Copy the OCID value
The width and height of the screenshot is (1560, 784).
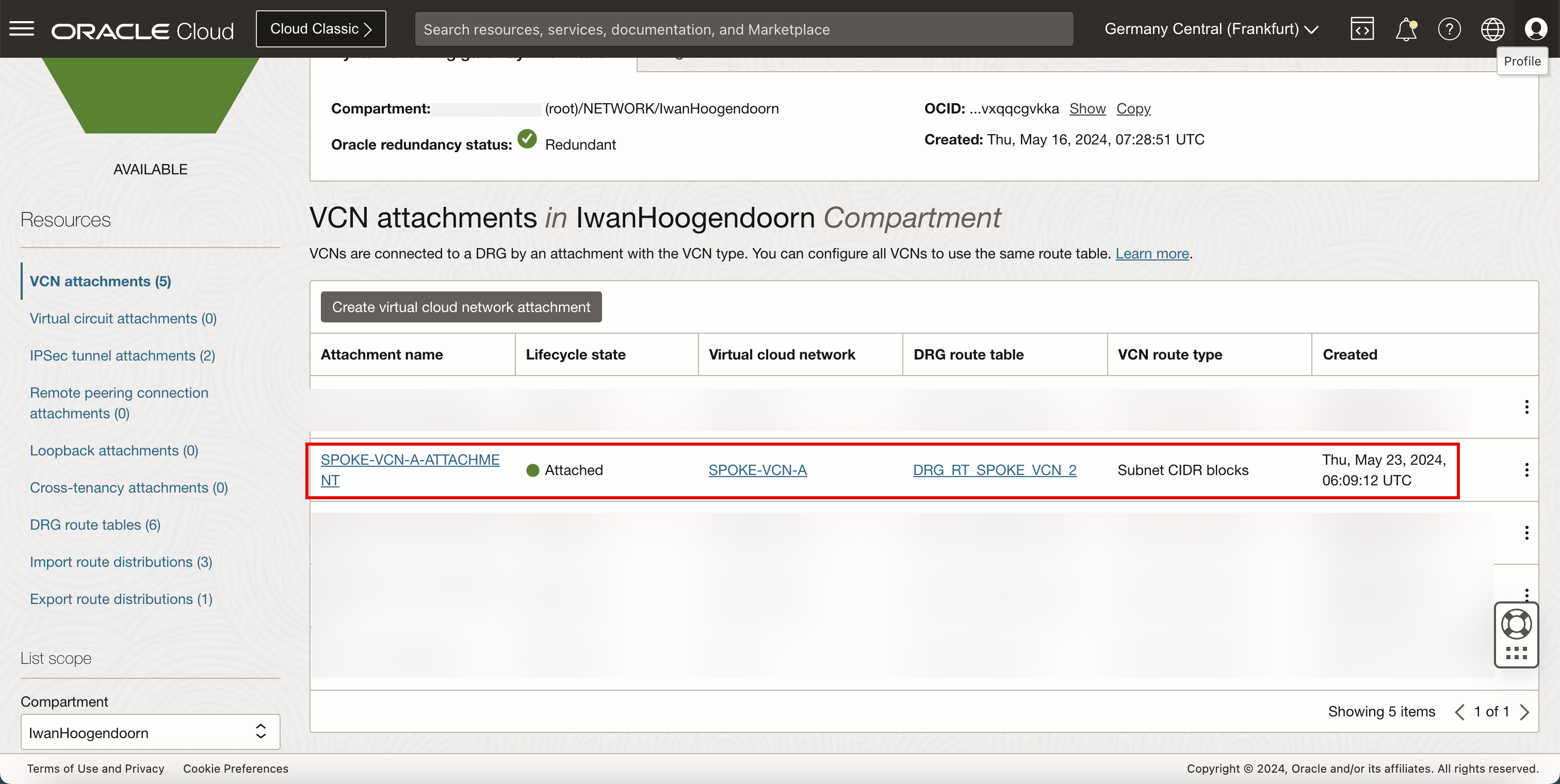coord(1133,108)
